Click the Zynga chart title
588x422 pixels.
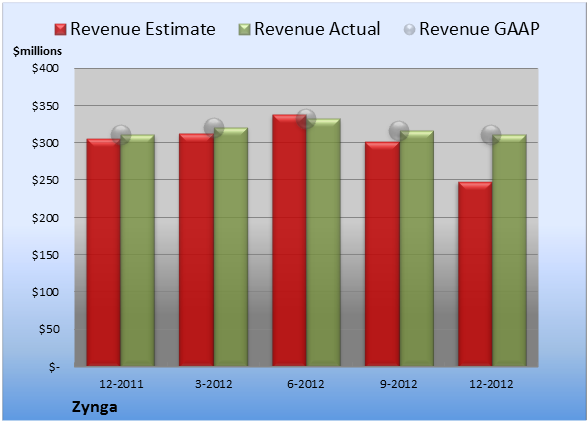(x=94, y=407)
